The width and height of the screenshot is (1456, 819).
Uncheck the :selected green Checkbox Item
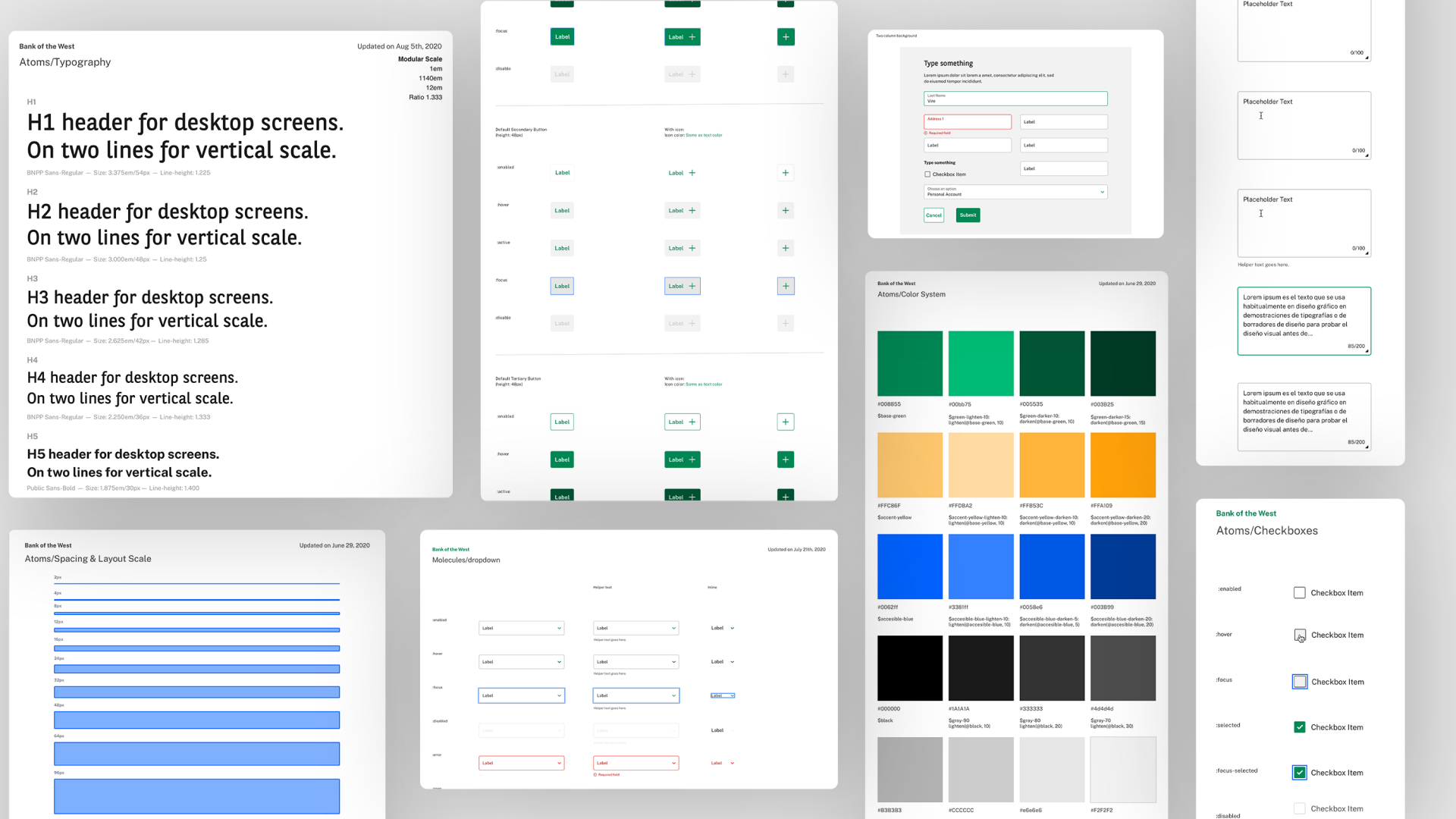(x=1300, y=726)
